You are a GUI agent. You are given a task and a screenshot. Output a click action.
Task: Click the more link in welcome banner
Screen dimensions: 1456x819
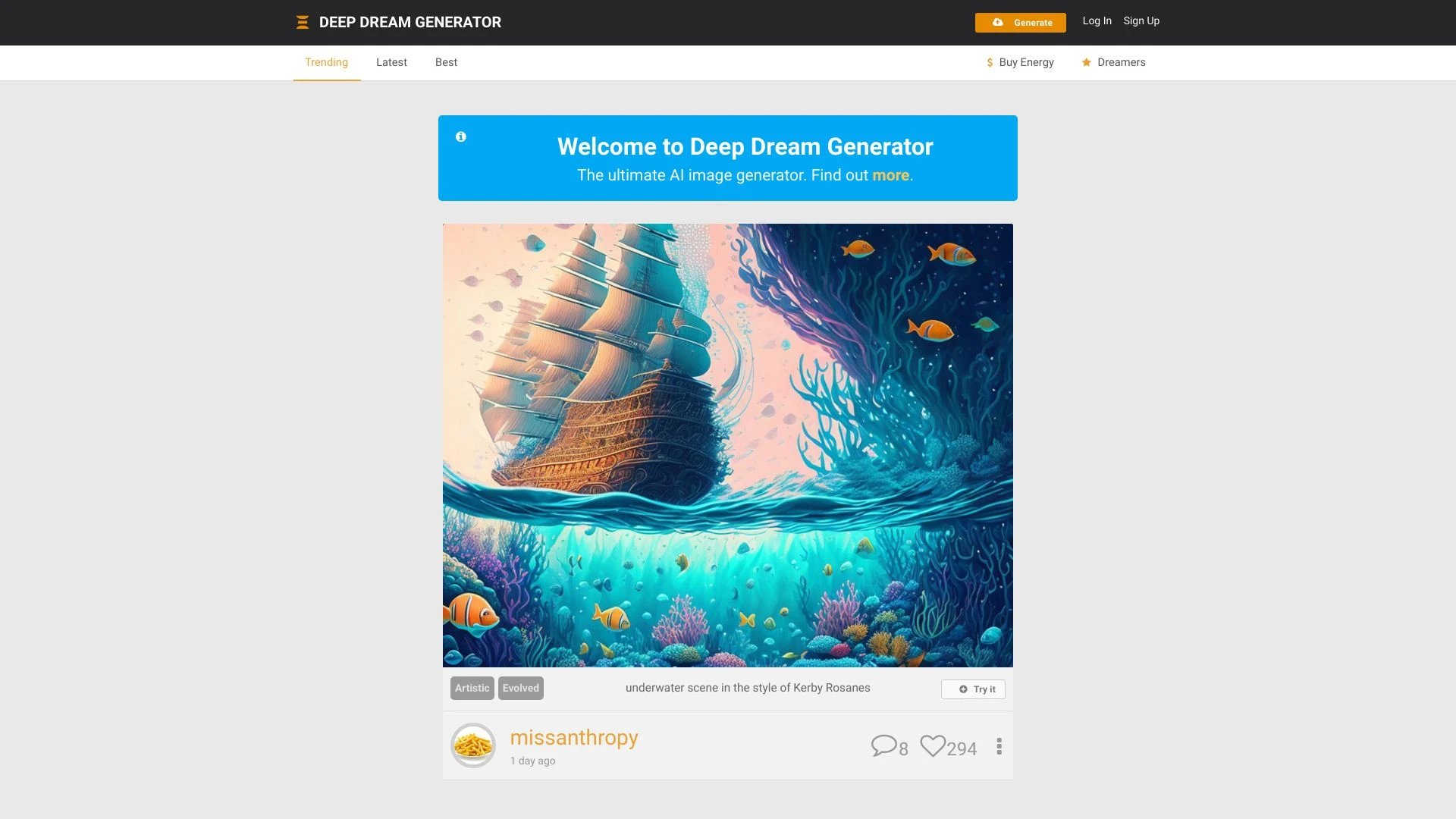[890, 174]
